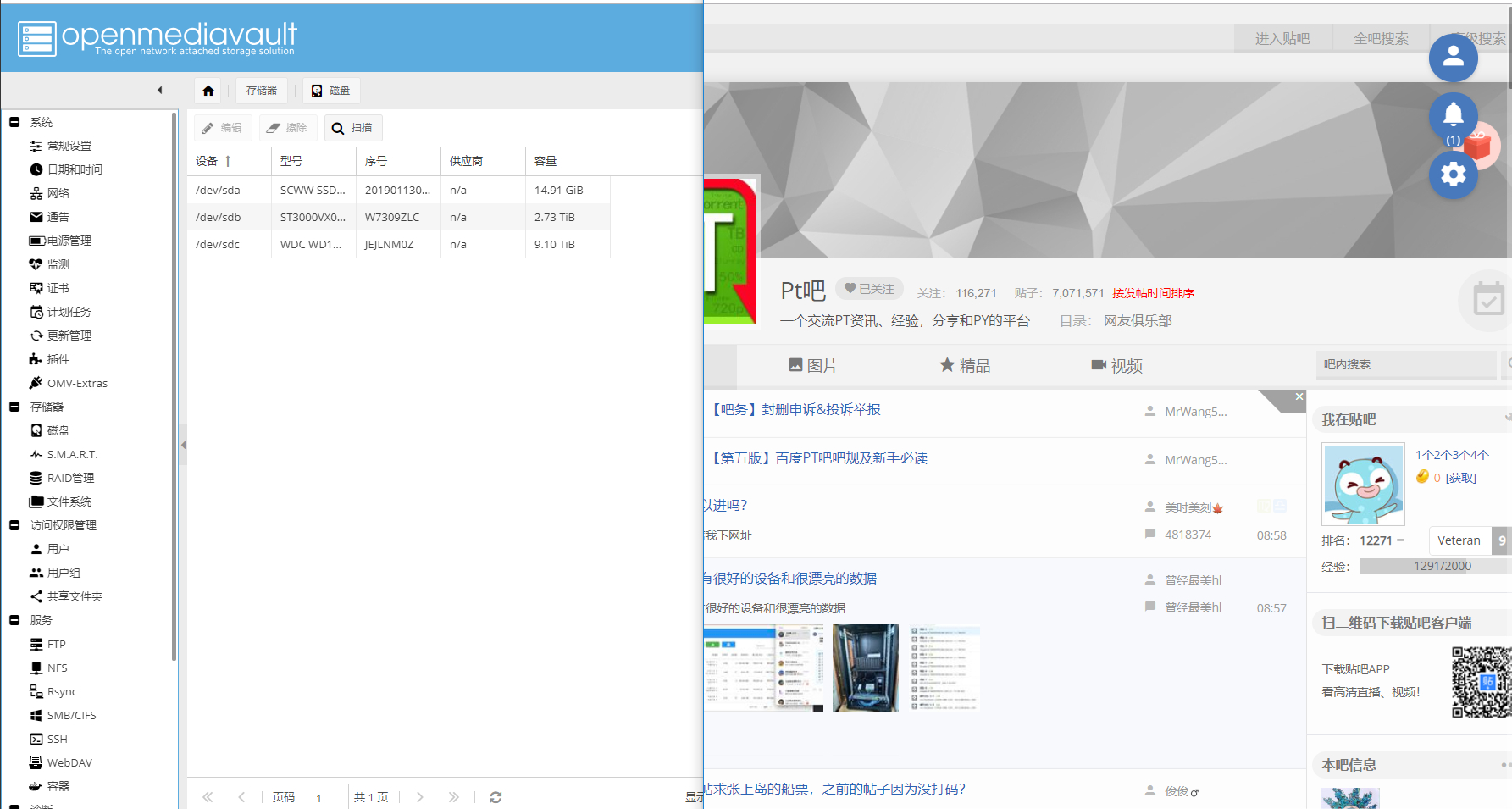Viewport: 1512px width, 809px height.
Task: Open WebDAV service settings
Action: (x=69, y=762)
